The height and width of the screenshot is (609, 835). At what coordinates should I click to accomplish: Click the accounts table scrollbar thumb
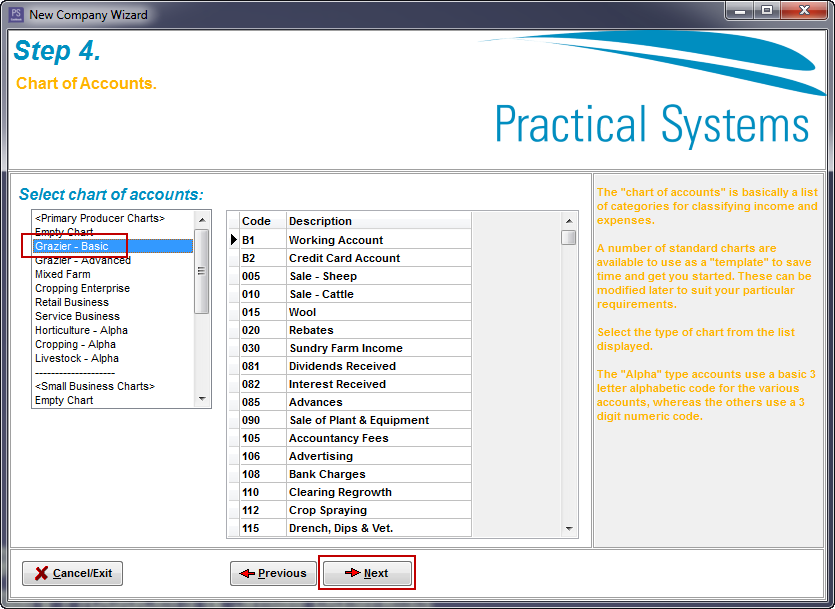569,237
